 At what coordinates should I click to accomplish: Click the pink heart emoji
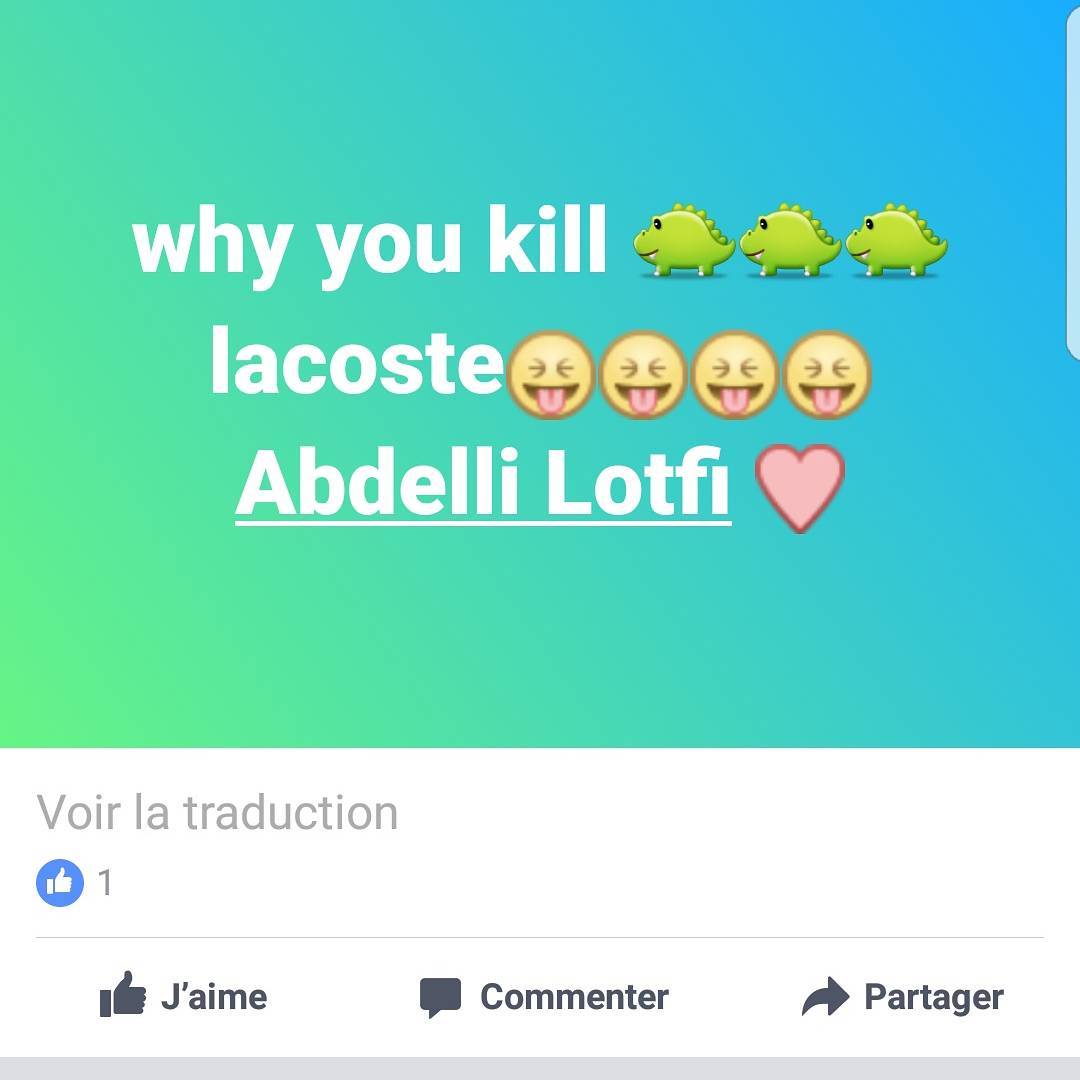799,488
